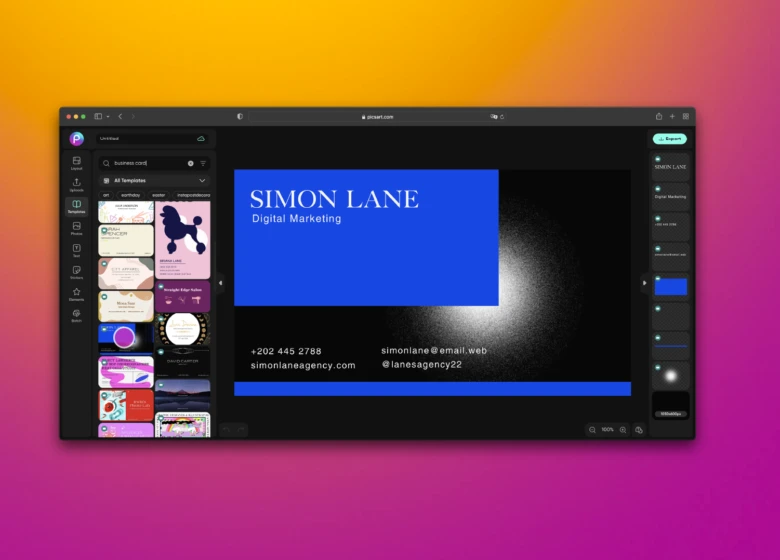Click the Picsart logo icon
The image size is (780, 560).
tap(76, 139)
